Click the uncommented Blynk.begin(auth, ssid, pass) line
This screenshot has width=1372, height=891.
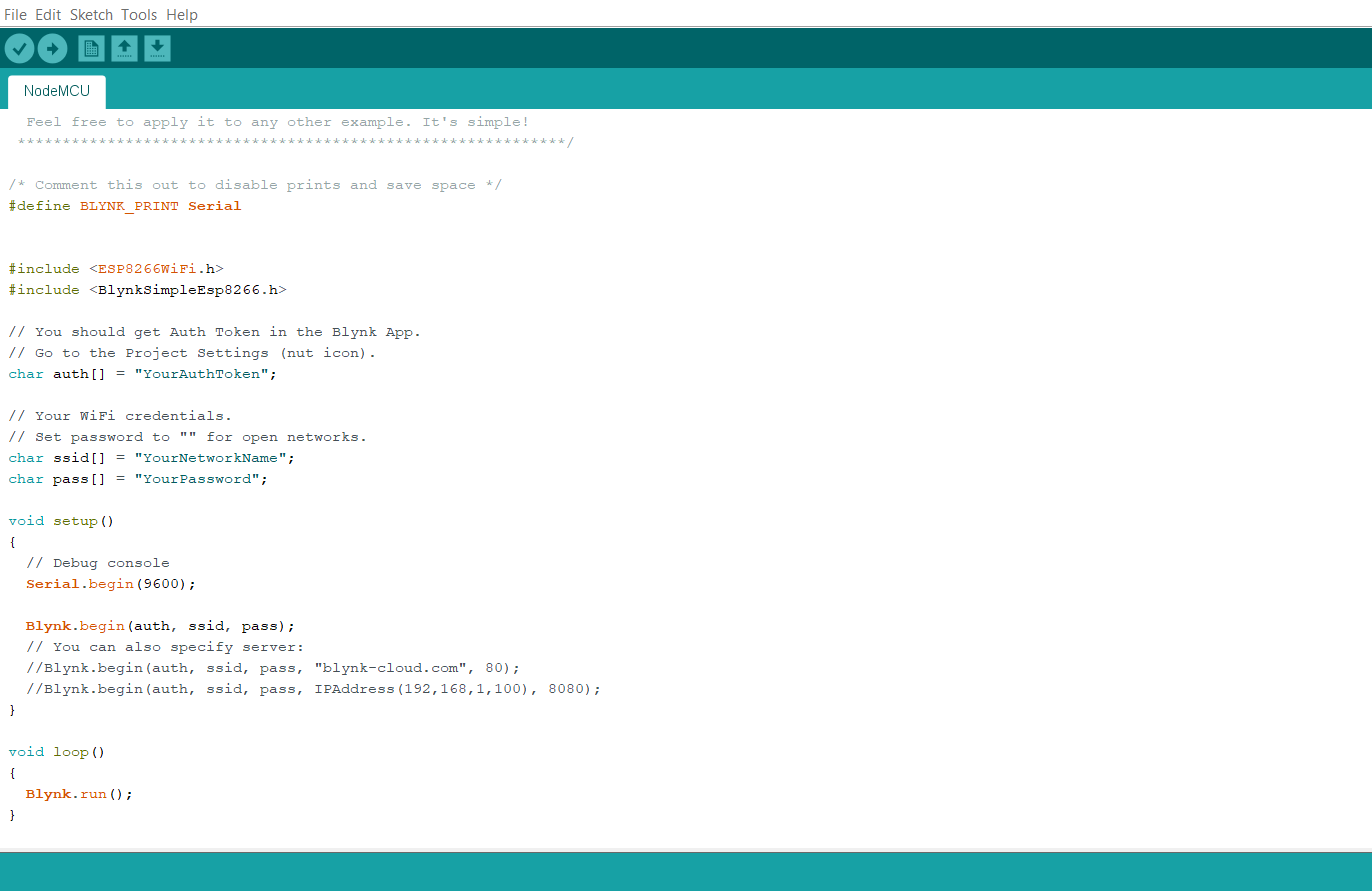coord(161,626)
